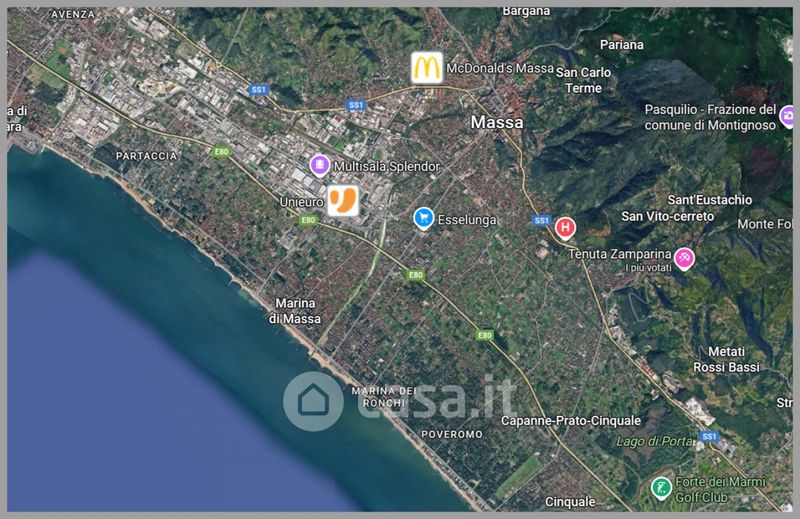Open the Multisala Splendor text label

click(387, 166)
